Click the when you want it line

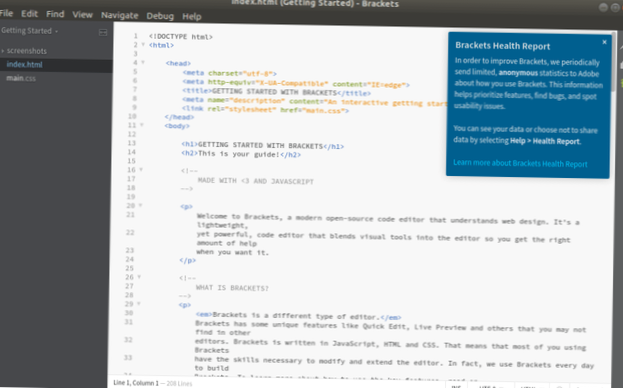tap(232, 252)
